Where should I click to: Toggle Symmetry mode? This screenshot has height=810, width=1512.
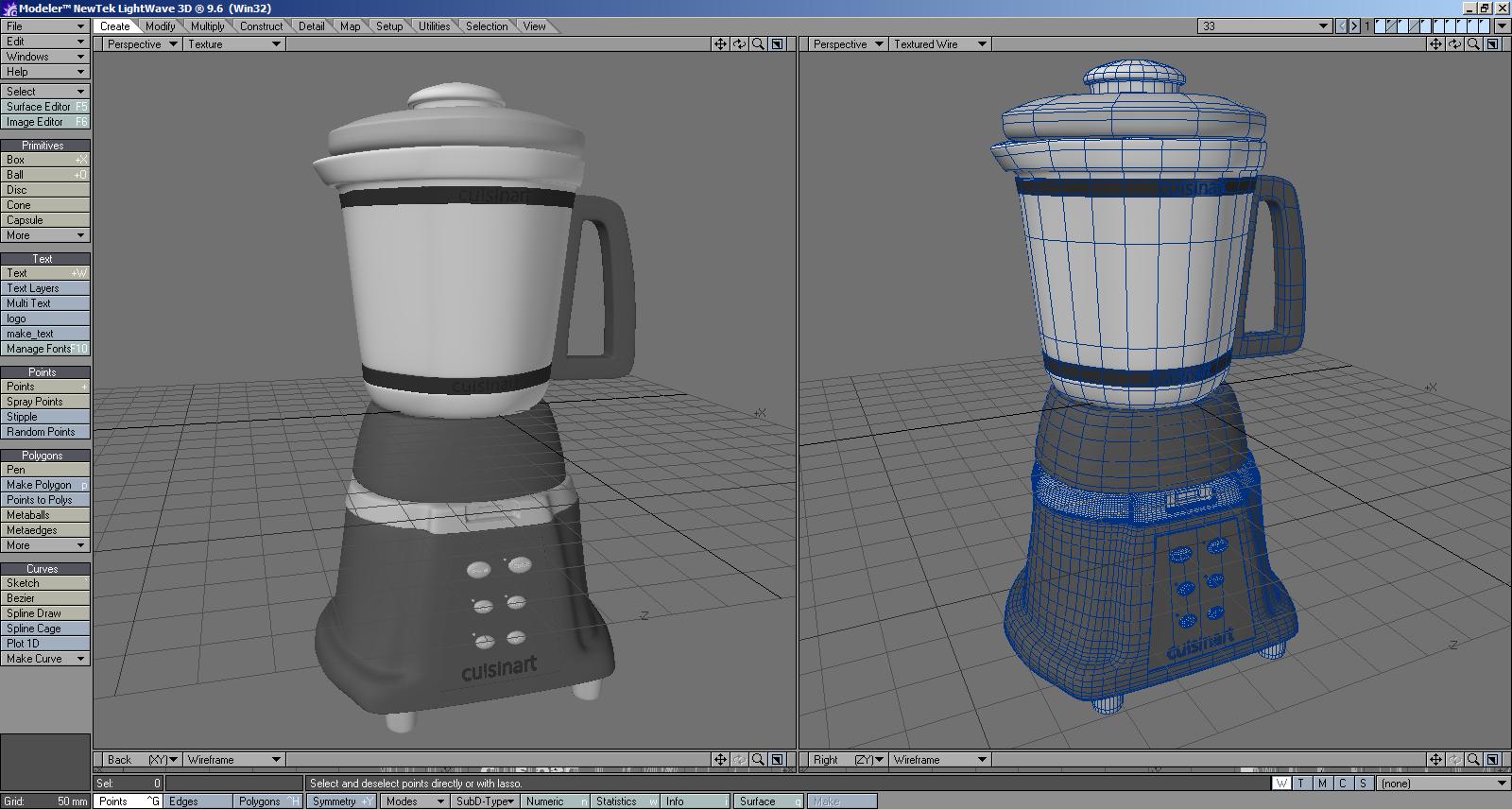pyautogui.click(x=341, y=801)
